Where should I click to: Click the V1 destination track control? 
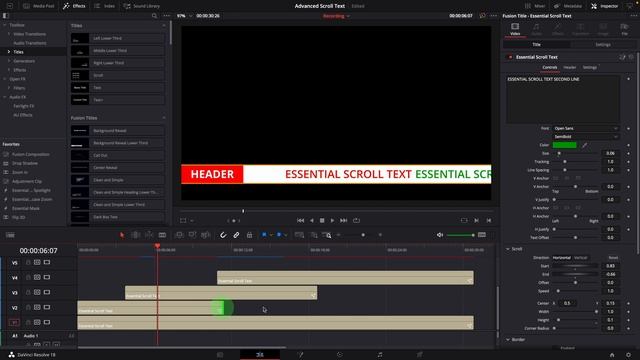14,322
